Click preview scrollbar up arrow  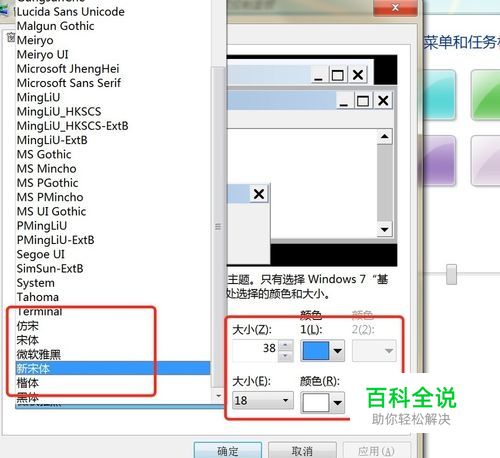click(385, 137)
